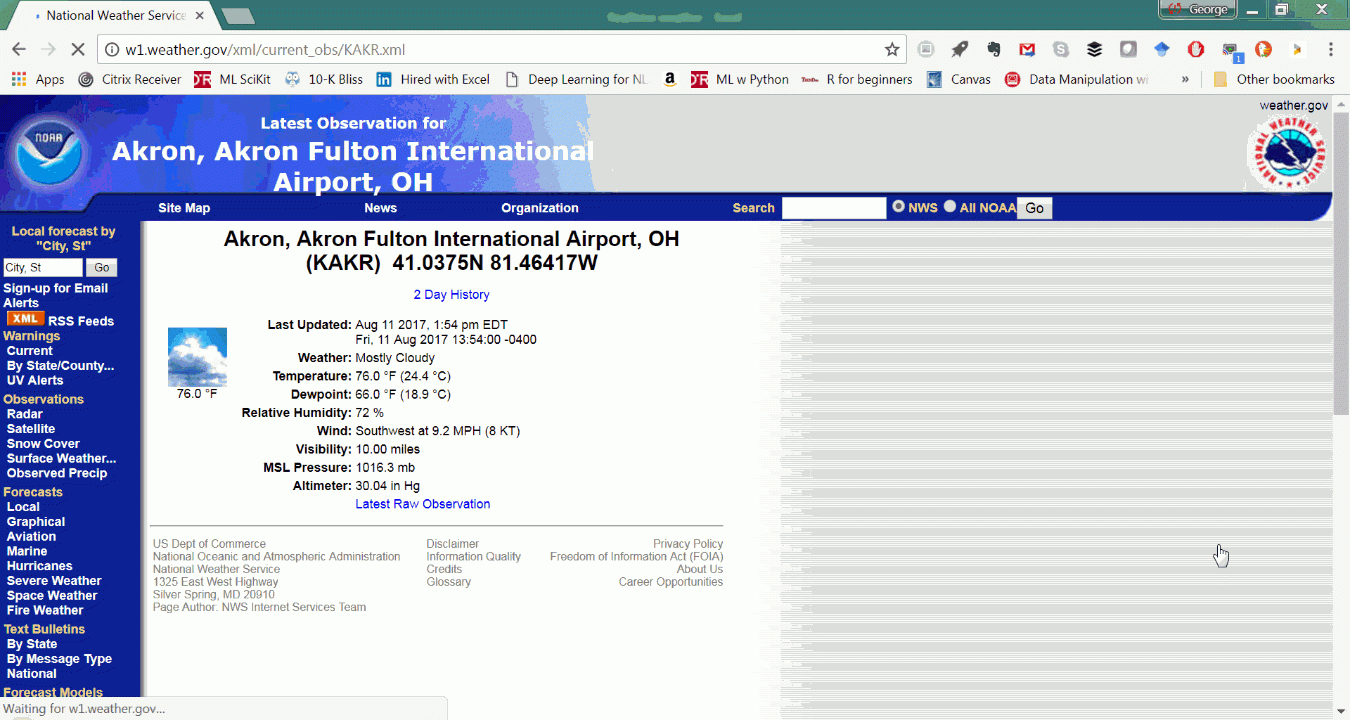This screenshot has width=1350, height=720.
Task: Open the George profile button
Action: point(1198,9)
